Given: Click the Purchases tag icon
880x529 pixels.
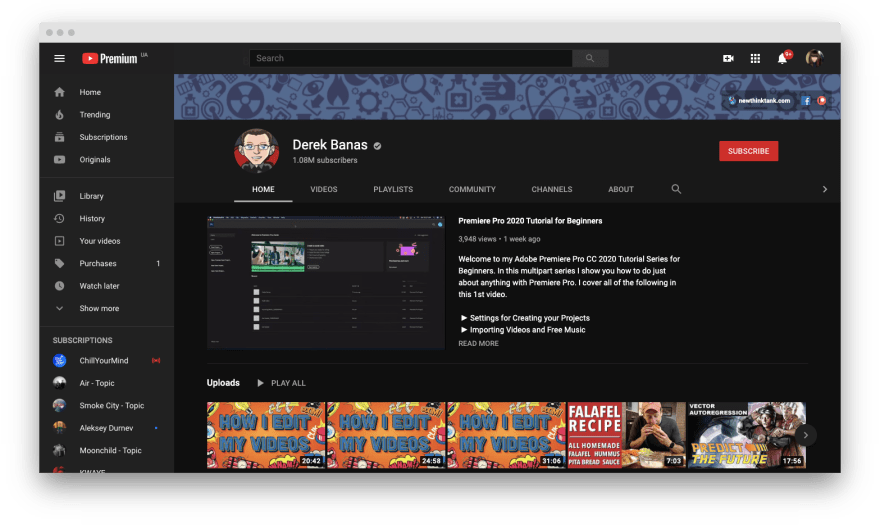Looking at the screenshot, I should pos(59,263).
